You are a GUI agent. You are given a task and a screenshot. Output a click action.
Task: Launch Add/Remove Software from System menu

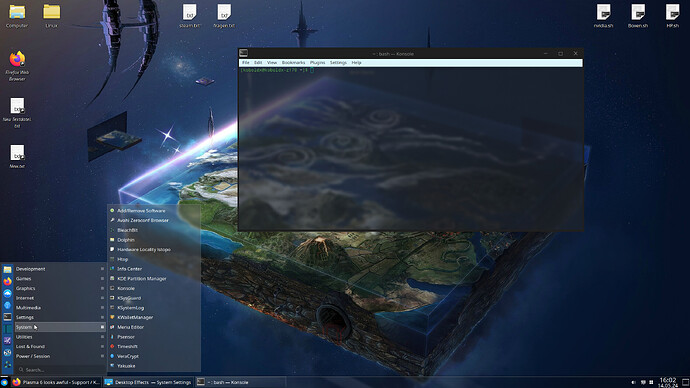tap(154, 211)
